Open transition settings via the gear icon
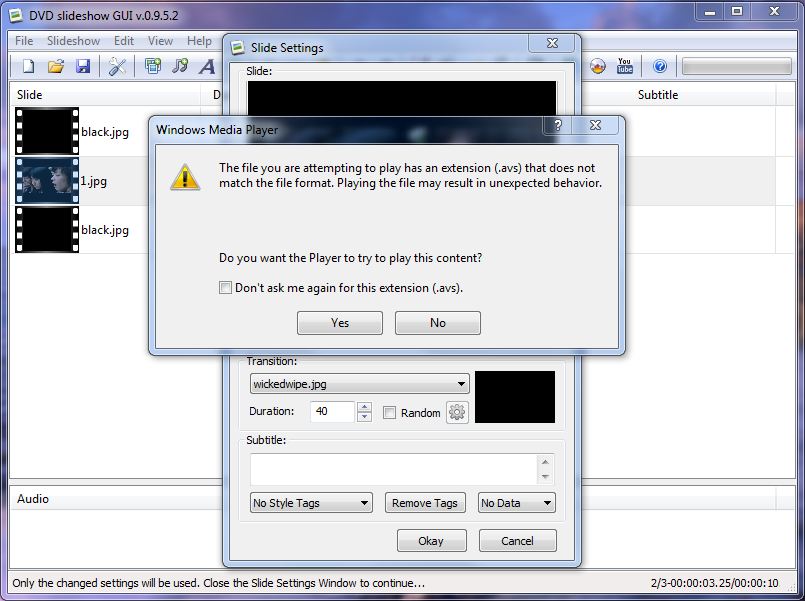This screenshot has height=601, width=805. (457, 412)
